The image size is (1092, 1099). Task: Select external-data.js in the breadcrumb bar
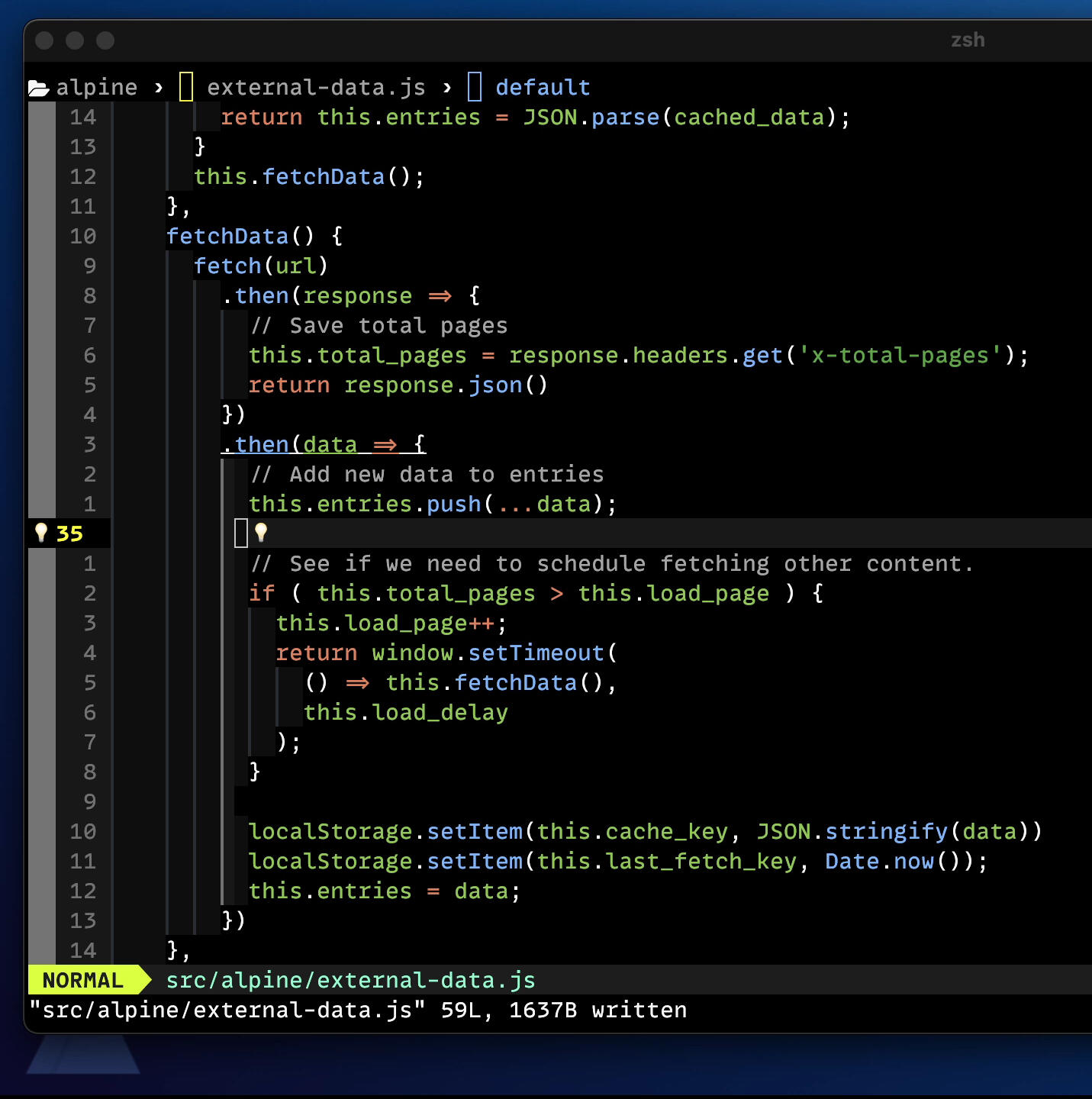tap(316, 86)
